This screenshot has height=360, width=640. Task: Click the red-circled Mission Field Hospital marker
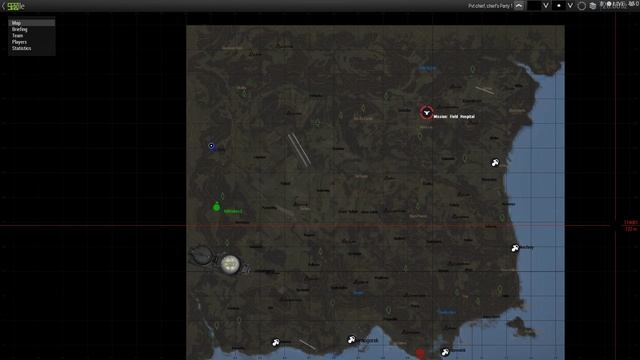426,112
